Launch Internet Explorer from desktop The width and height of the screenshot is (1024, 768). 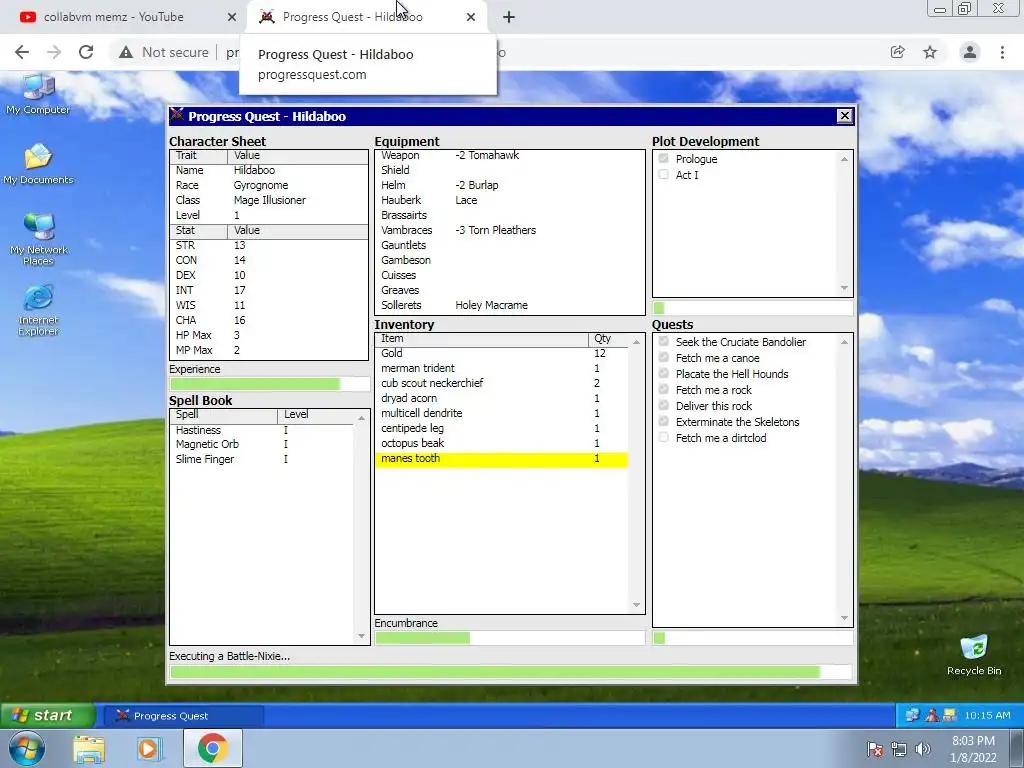38,310
